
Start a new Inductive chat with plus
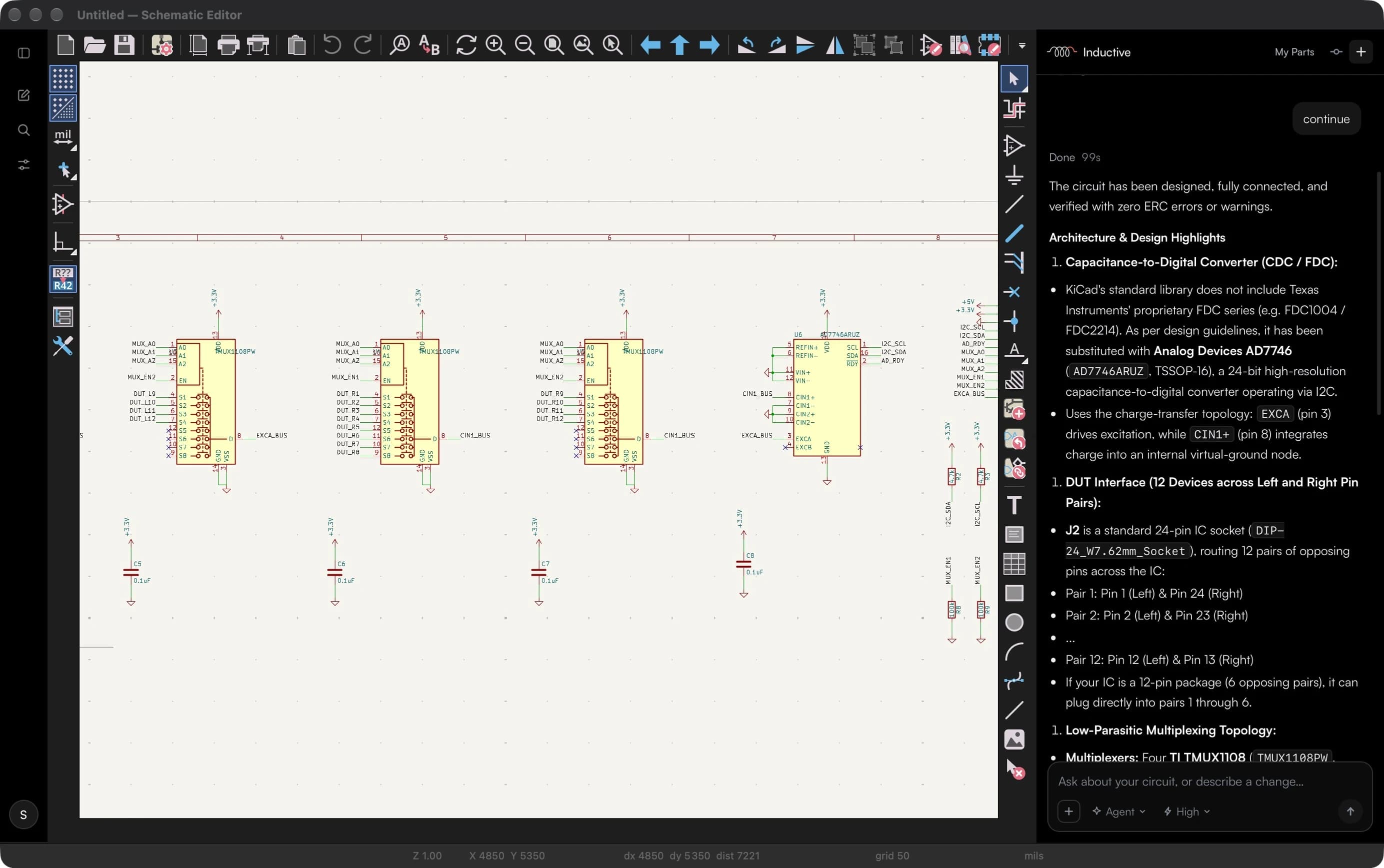pos(1360,51)
